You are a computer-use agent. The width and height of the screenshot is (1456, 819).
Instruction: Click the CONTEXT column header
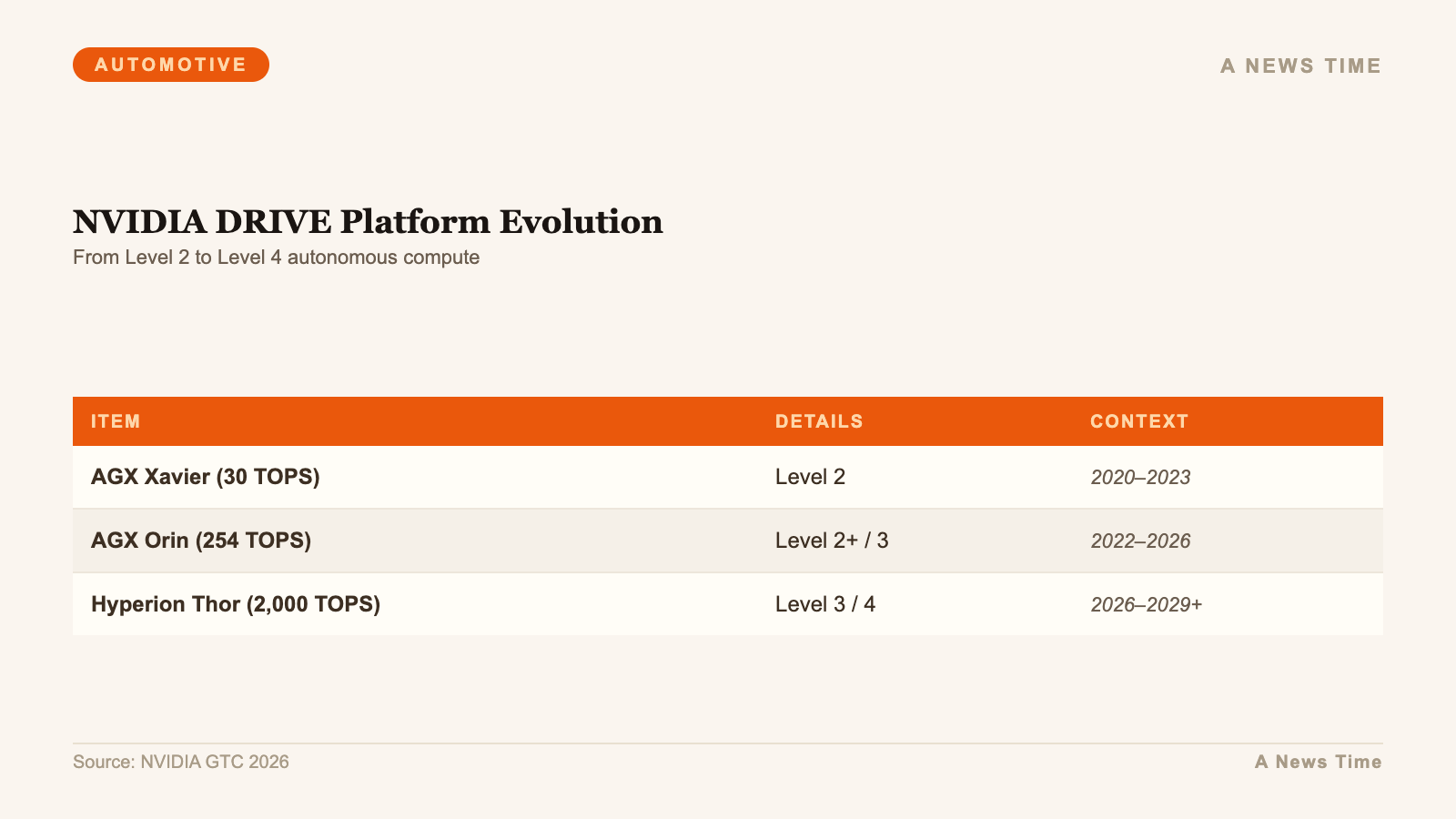(x=1139, y=421)
